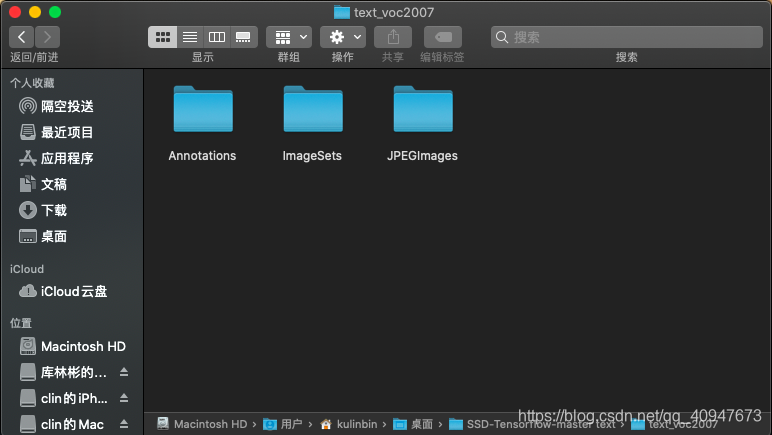Click text_voc2007 in the path bar
The width and height of the screenshot is (772, 435).
[x=675, y=424]
